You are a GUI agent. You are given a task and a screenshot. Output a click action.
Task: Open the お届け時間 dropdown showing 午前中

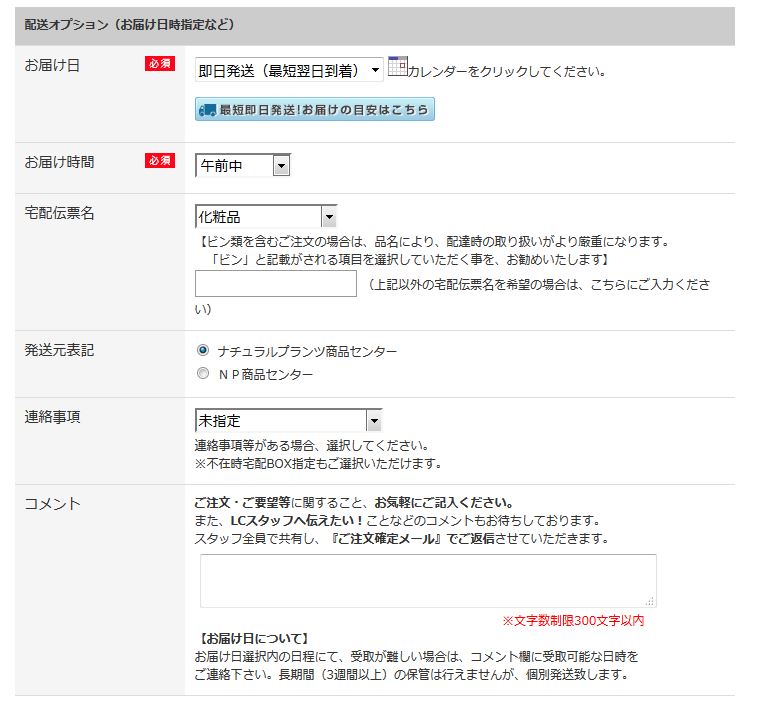(x=243, y=166)
